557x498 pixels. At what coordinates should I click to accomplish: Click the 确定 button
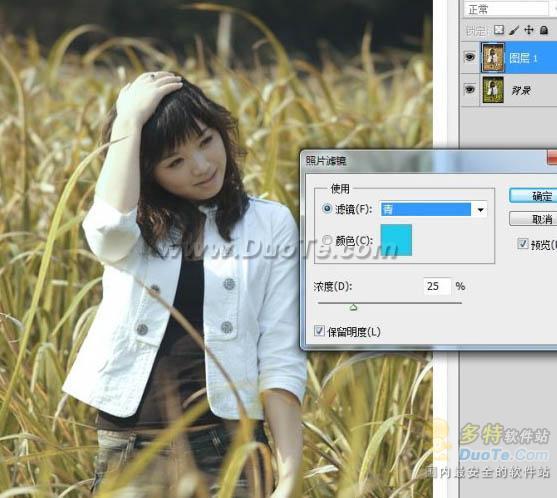tap(533, 196)
